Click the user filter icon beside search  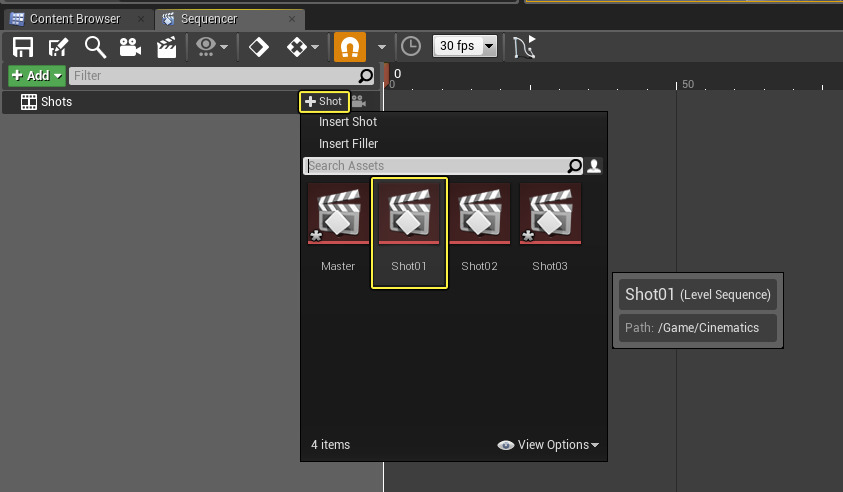[594, 166]
